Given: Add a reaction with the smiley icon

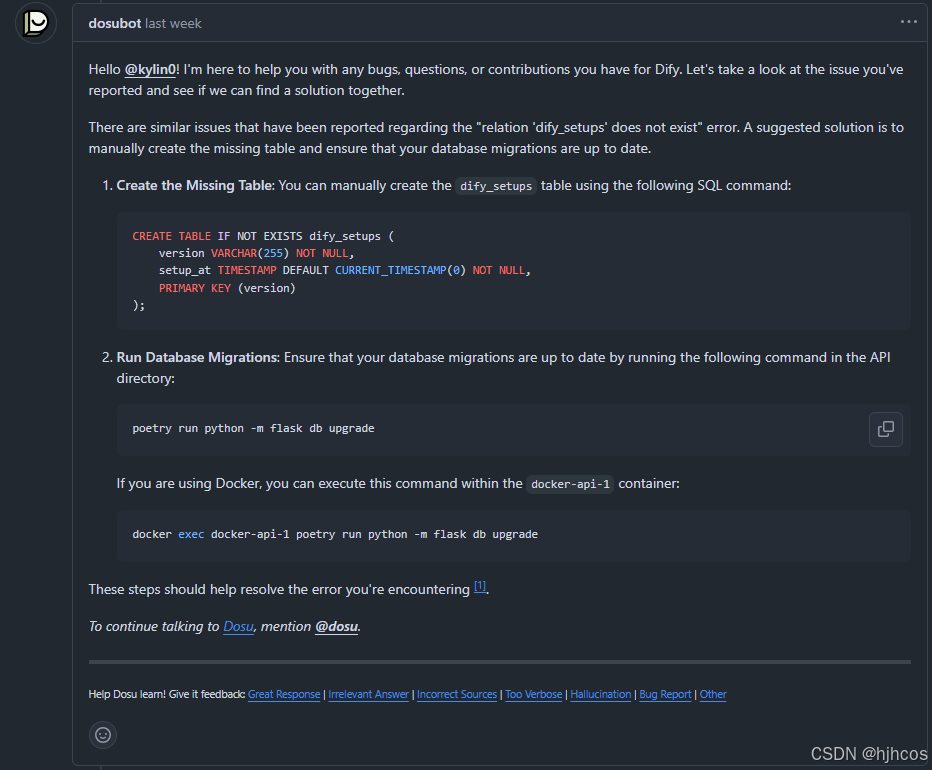Looking at the screenshot, I should click(x=103, y=735).
